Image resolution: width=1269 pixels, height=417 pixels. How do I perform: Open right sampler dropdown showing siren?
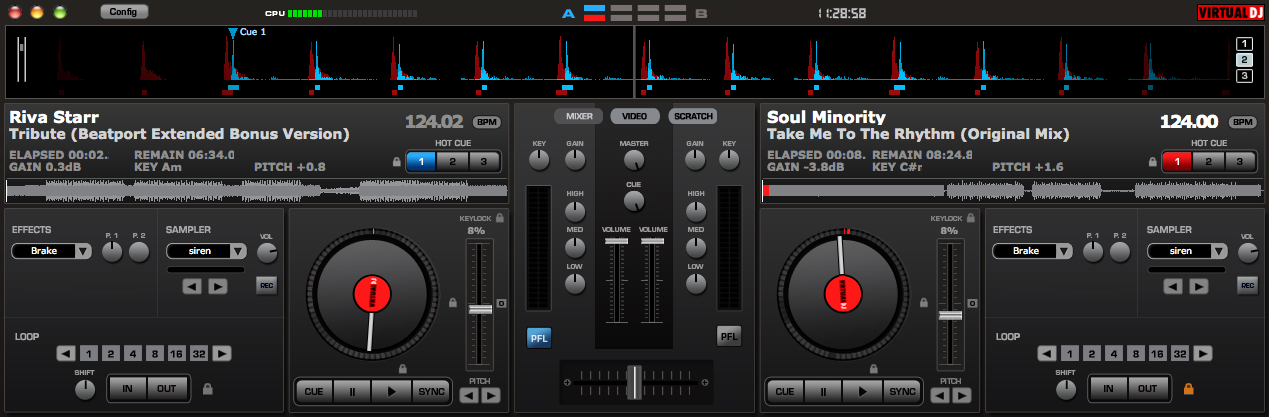click(x=1187, y=251)
